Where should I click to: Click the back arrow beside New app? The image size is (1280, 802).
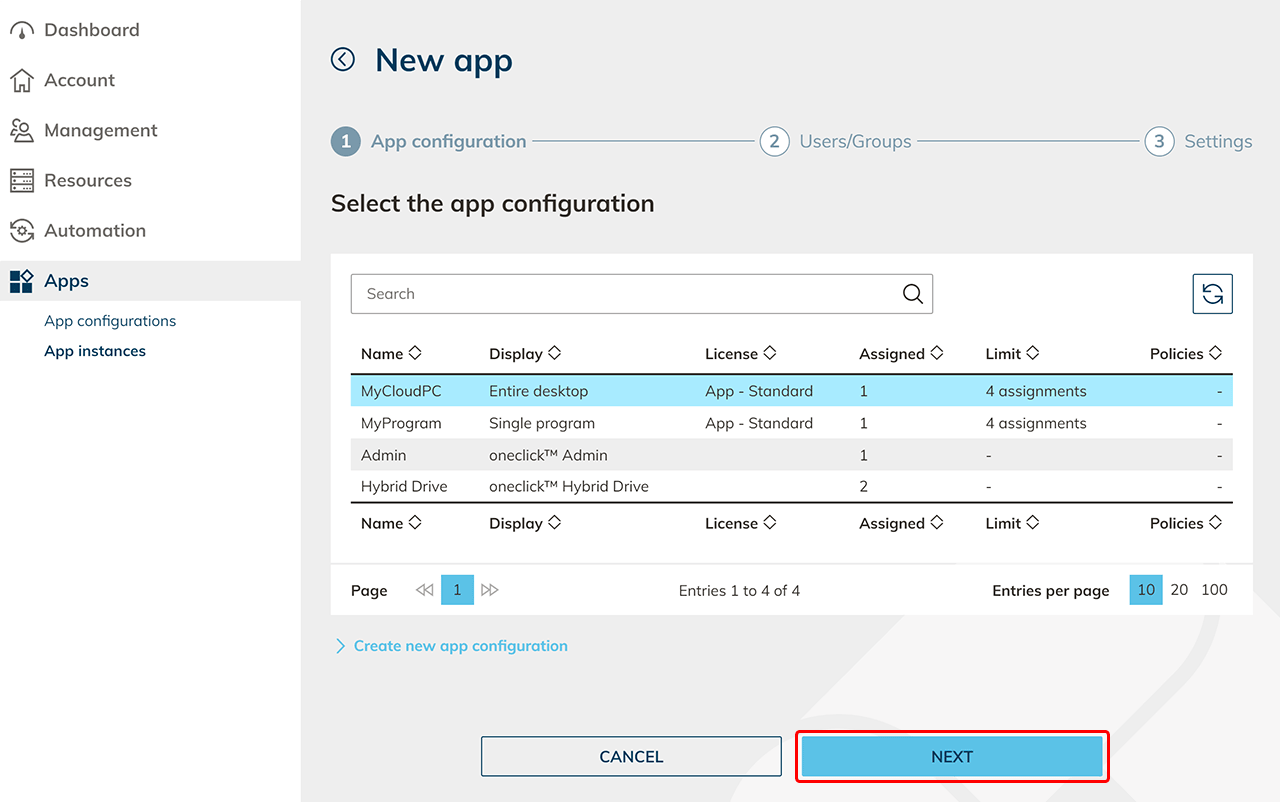343,60
